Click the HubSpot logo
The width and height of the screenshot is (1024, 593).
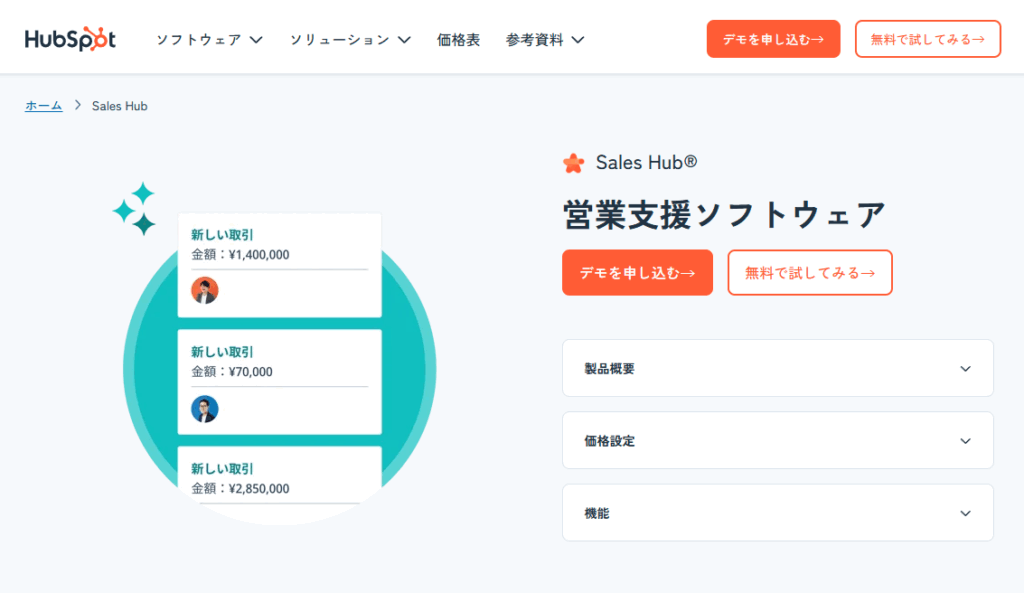[70, 39]
